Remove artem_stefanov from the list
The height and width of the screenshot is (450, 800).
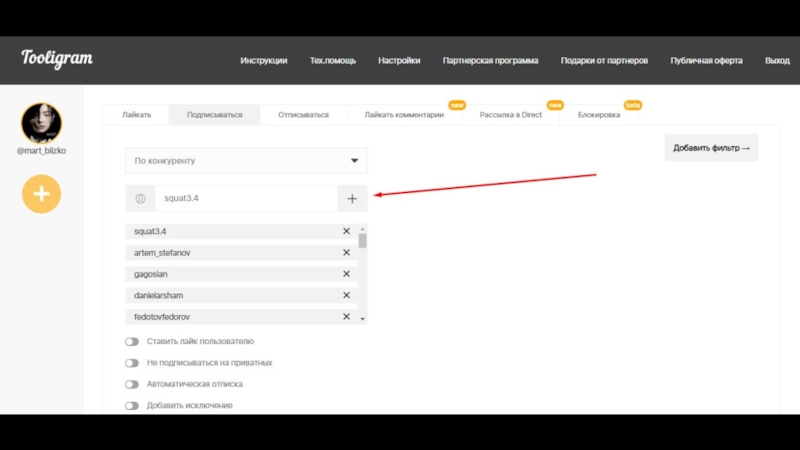346,253
